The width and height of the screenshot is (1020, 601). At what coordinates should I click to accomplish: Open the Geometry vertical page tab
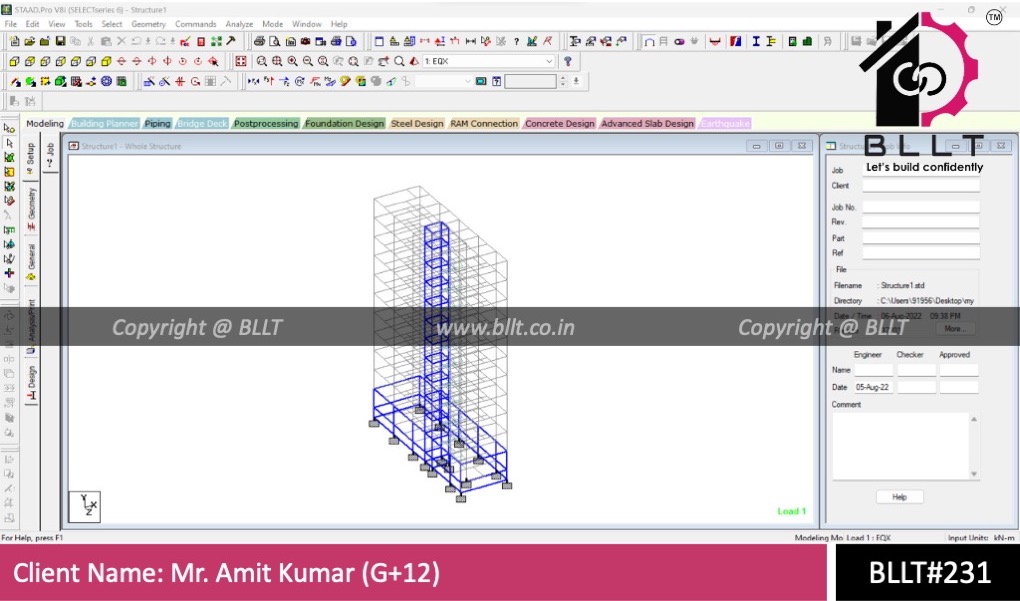point(31,210)
